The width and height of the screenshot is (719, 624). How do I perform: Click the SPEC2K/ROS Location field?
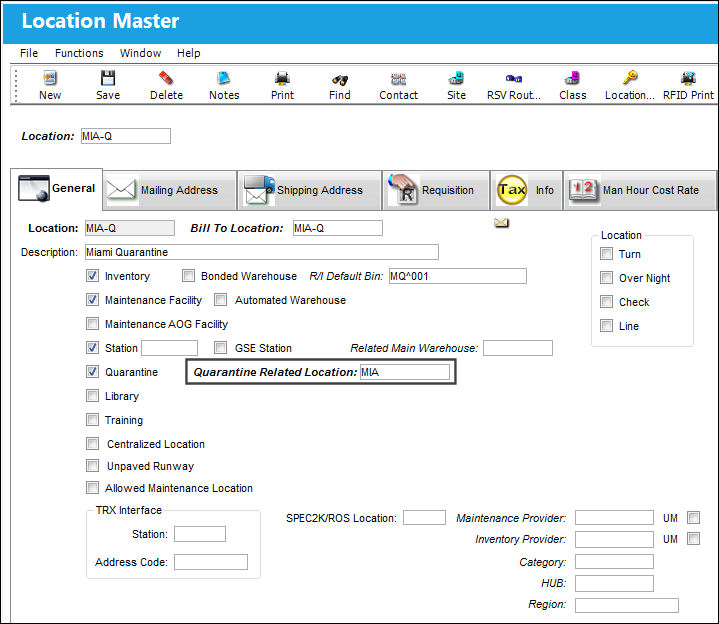(424, 518)
